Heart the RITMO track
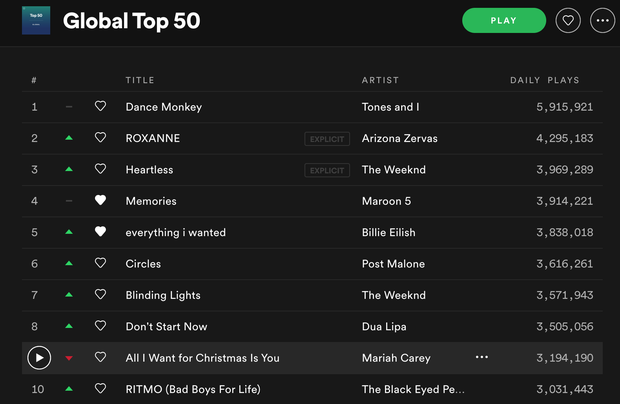The height and width of the screenshot is (404, 620). coord(100,389)
